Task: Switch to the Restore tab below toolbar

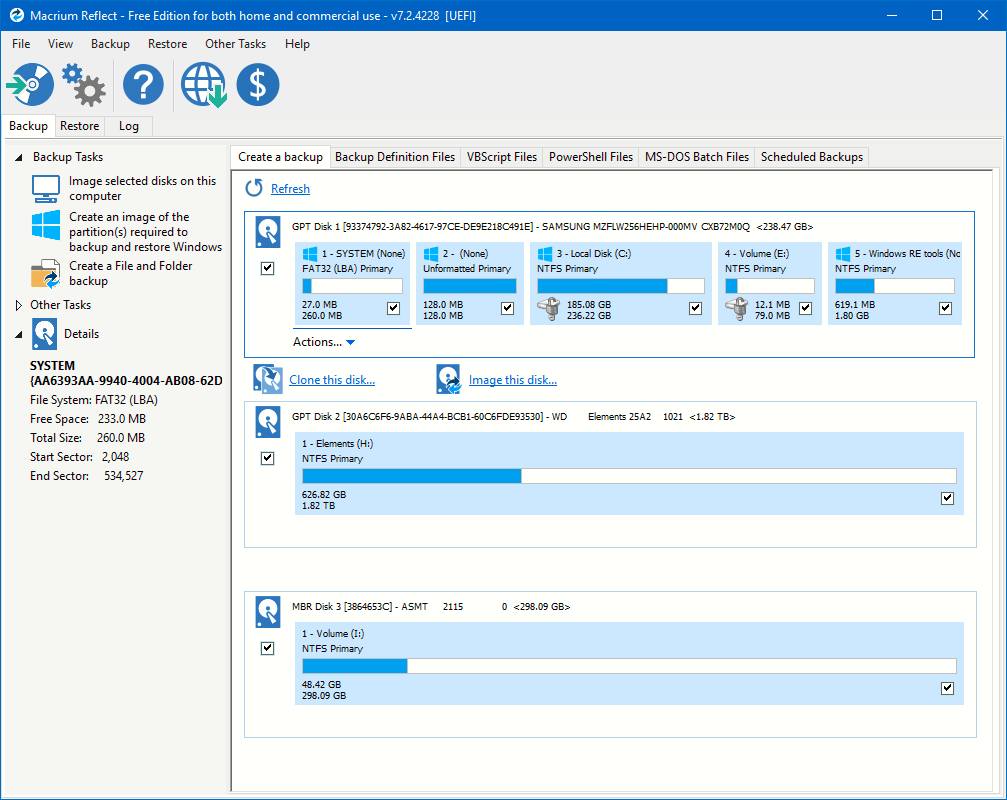Action: pyautogui.click(x=80, y=126)
